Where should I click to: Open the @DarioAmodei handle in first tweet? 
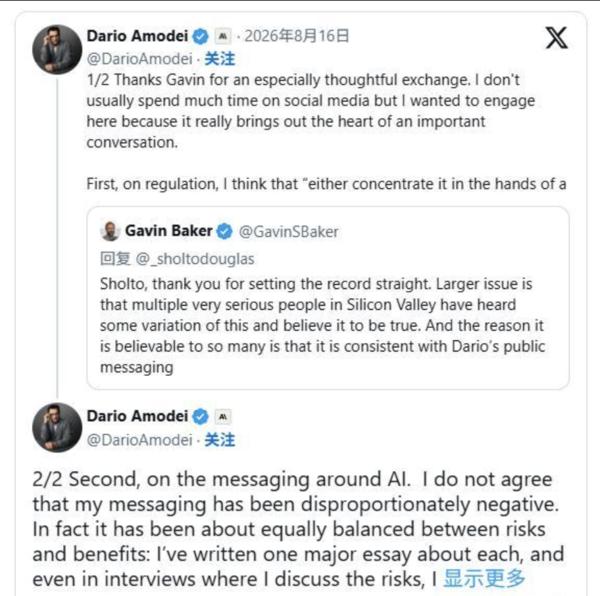pos(139,59)
